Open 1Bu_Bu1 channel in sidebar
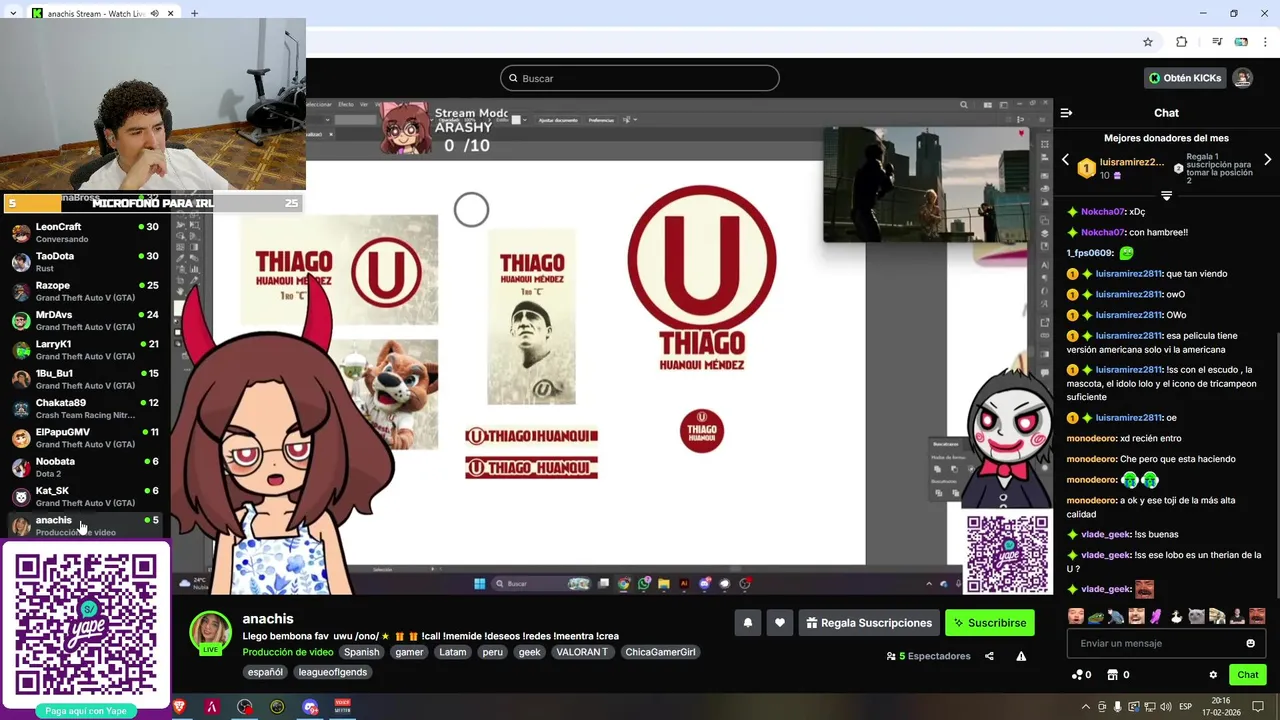This screenshot has width=1280, height=720. 85,379
